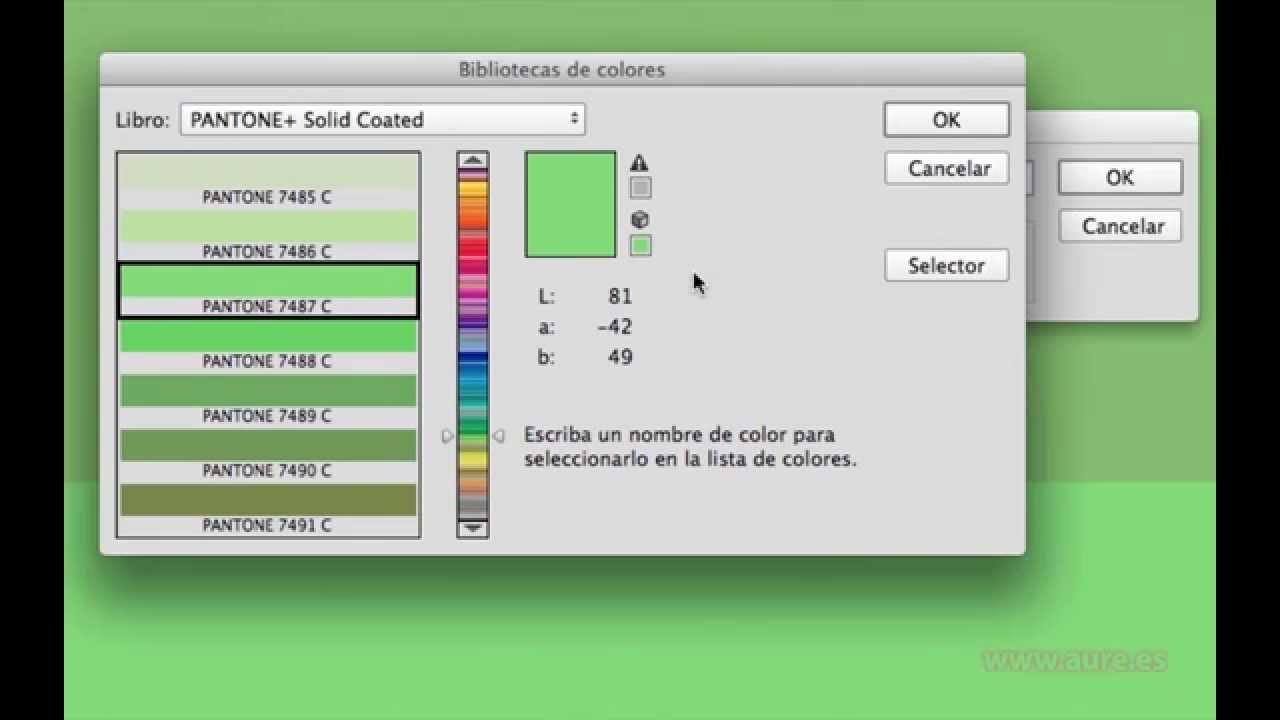Click the red area of the color strip
The image size is (1280, 720).
(473, 246)
